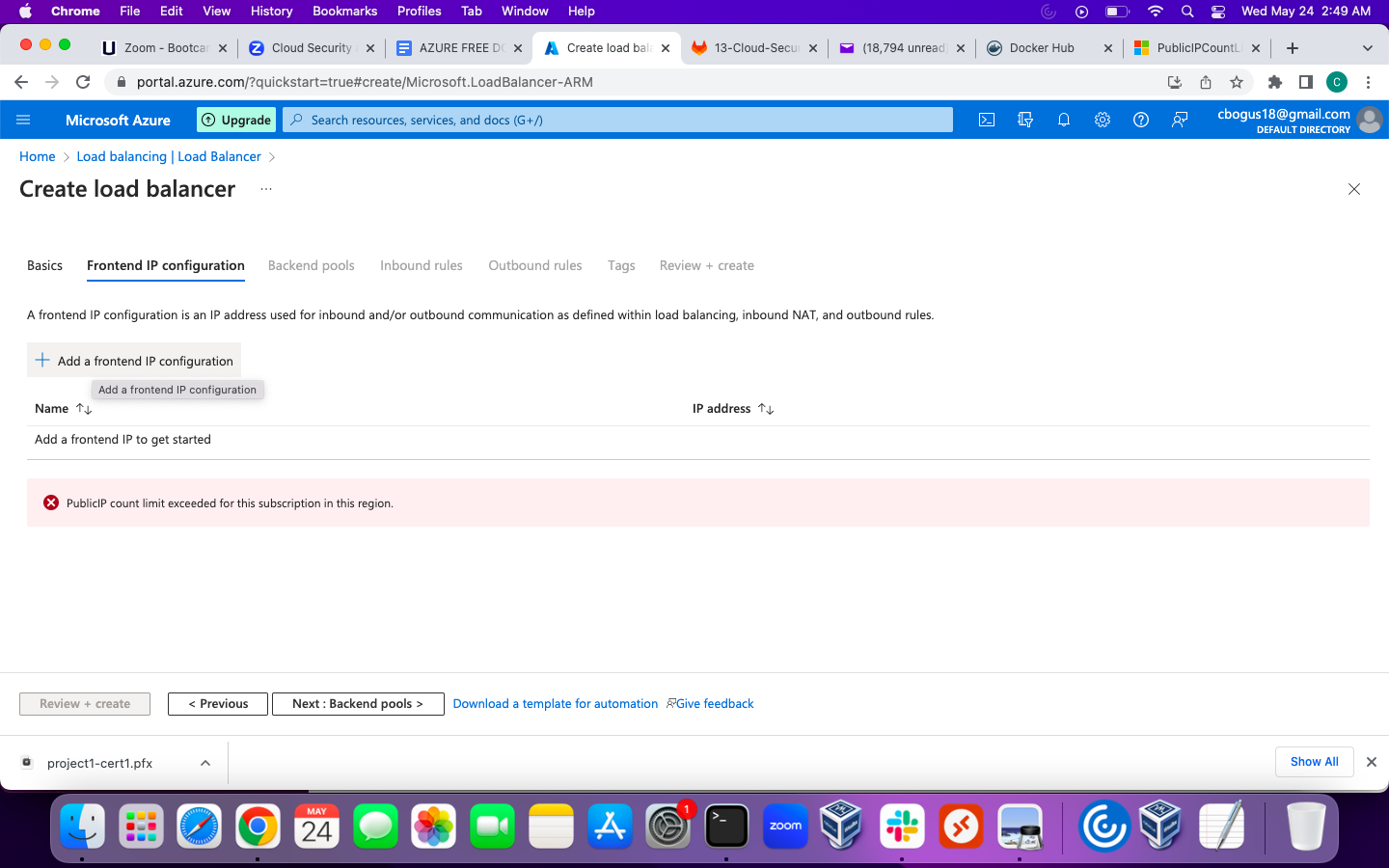Sort by IP address column arrows
The image size is (1389, 868).
[766, 409]
